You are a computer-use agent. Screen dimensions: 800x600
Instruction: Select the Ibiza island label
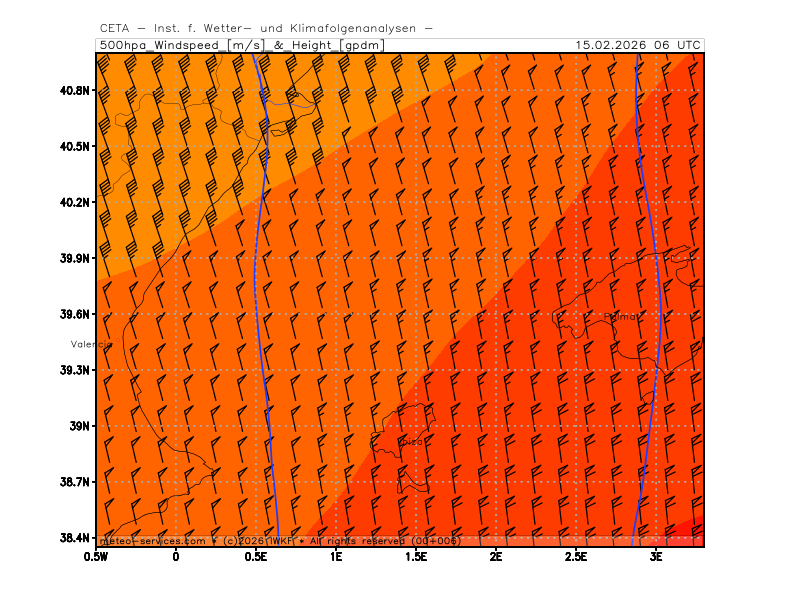click(x=412, y=441)
